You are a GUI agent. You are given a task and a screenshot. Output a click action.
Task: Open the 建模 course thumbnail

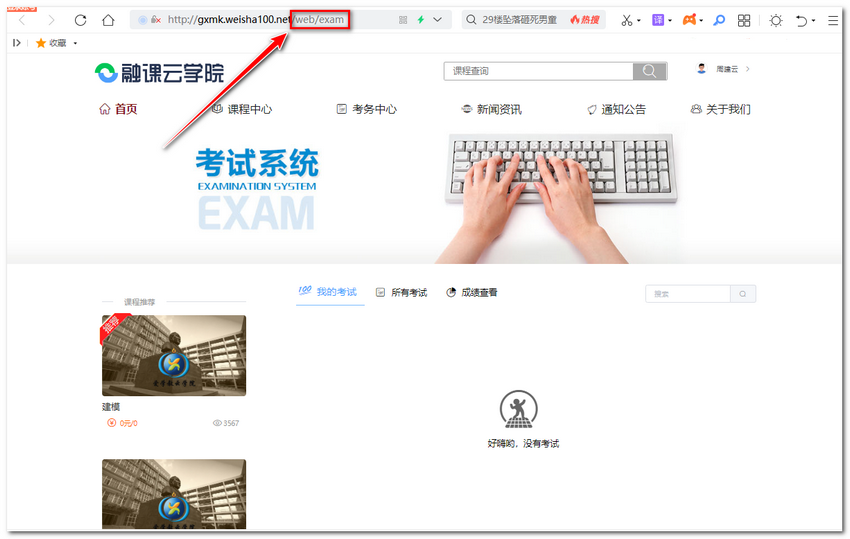coord(174,356)
